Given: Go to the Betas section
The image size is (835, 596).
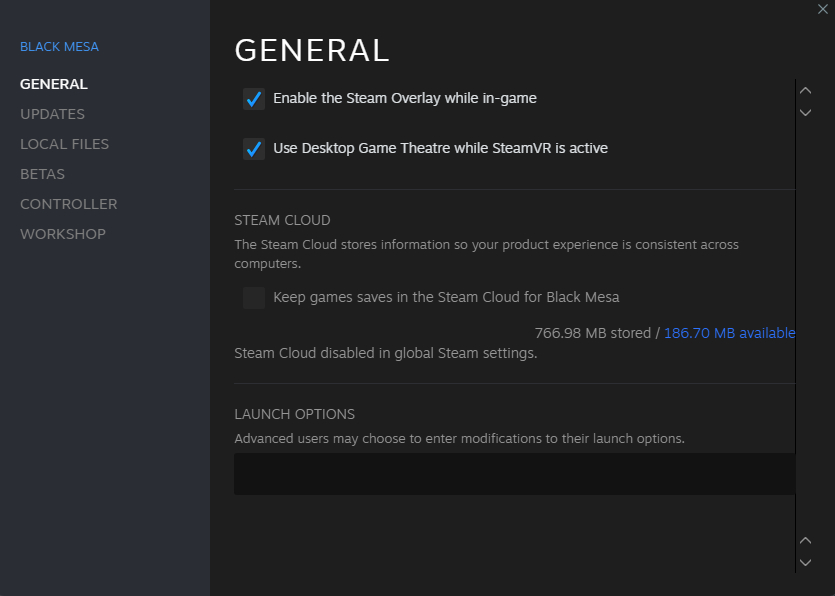Looking at the screenshot, I should click(x=42, y=174).
